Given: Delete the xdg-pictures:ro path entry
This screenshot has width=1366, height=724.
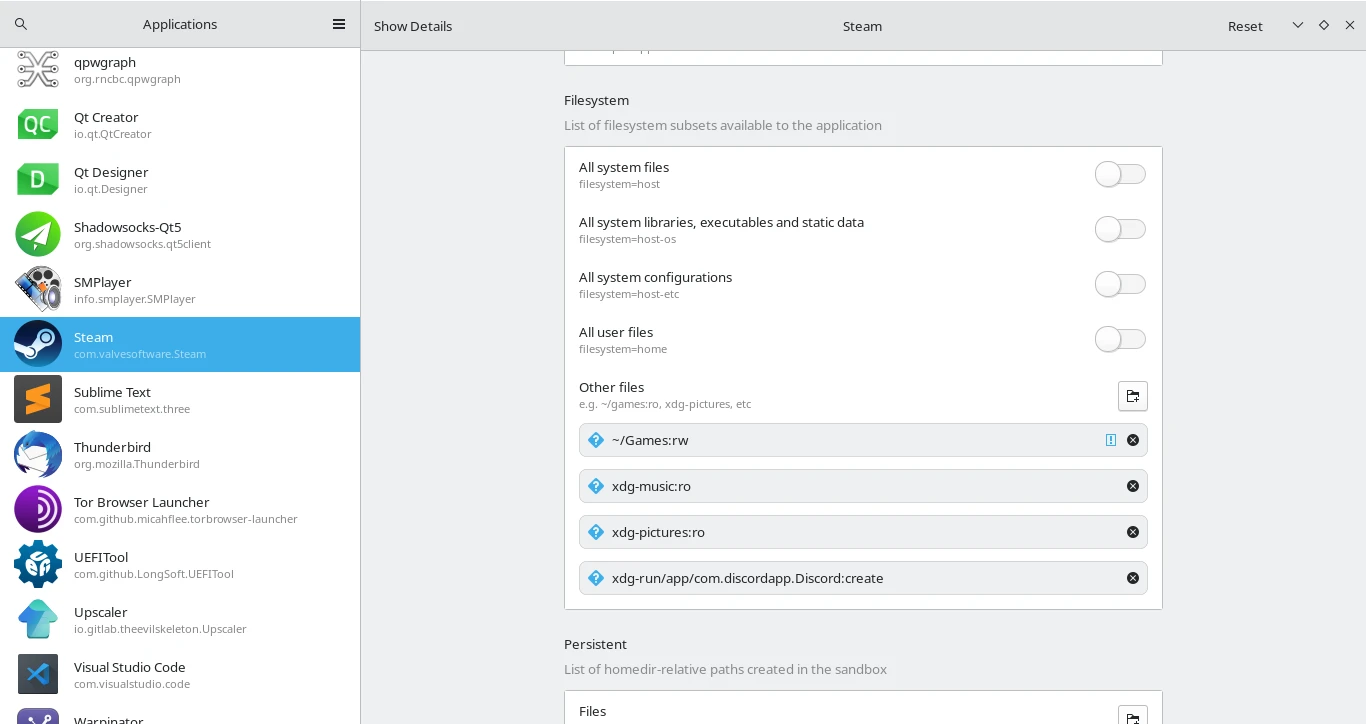Looking at the screenshot, I should pos(1133,532).
